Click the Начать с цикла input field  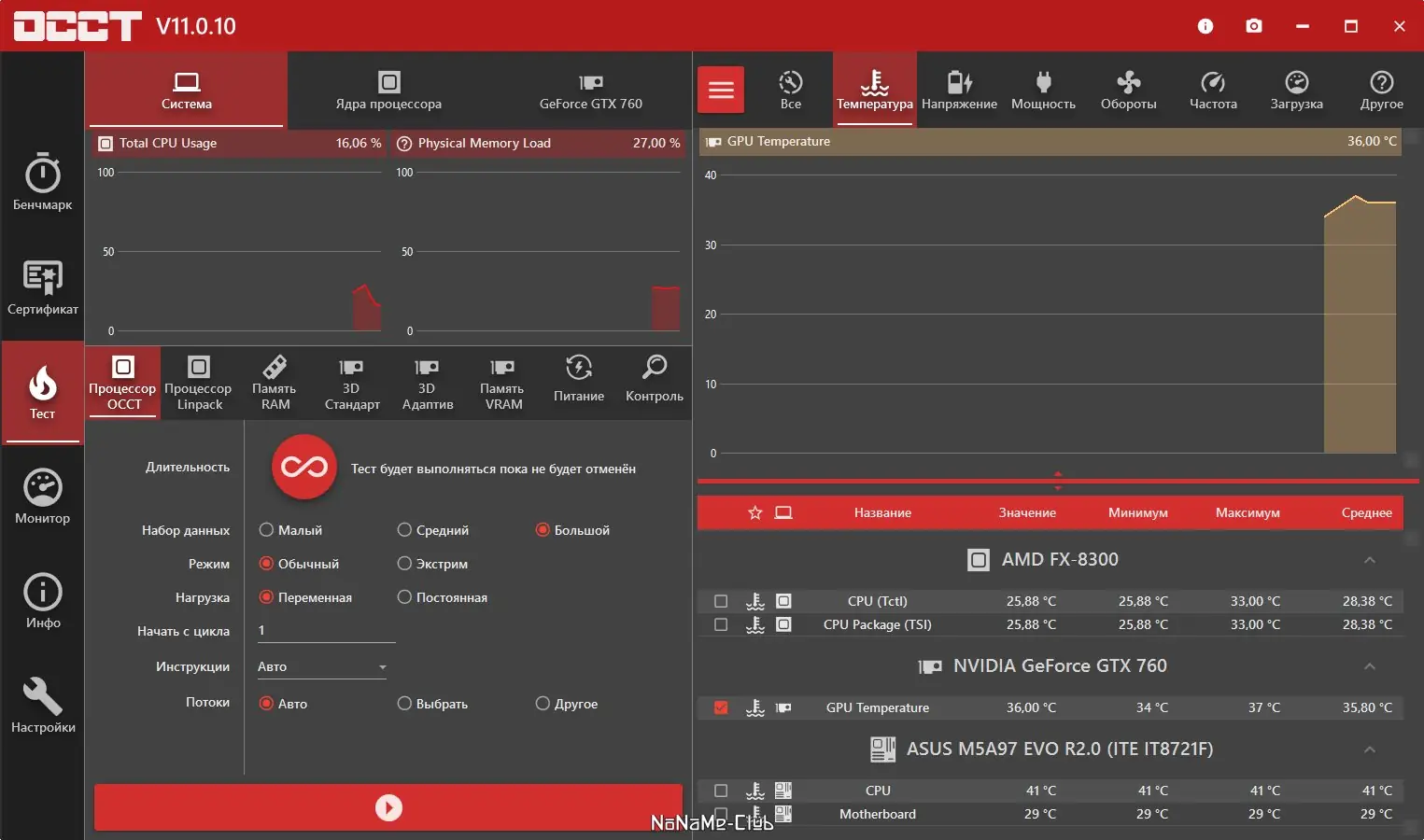(326, 631)
